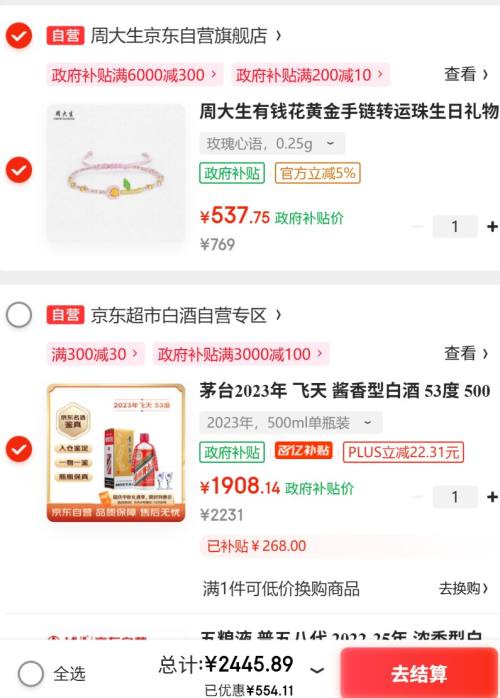Open the 玫瑰心语 0.25g variant dropdown
Image resolution: width=500 pixels, height=698 pixels.
coord(272,143)
